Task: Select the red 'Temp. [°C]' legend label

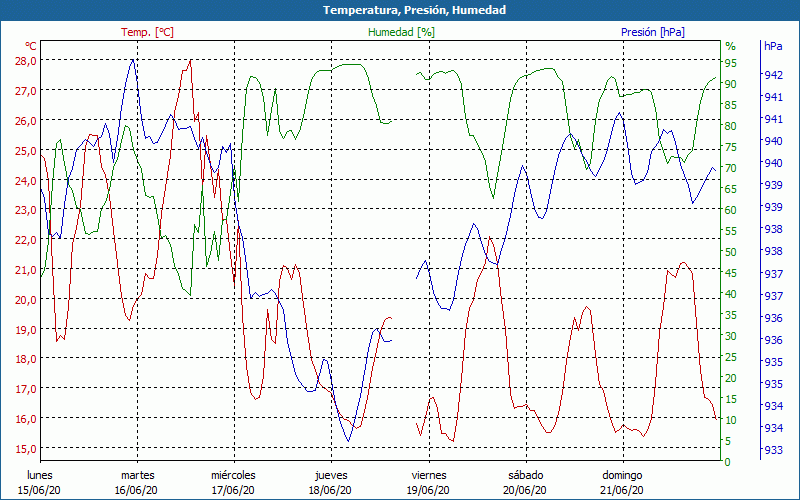Action: click(x=147, y=32)
